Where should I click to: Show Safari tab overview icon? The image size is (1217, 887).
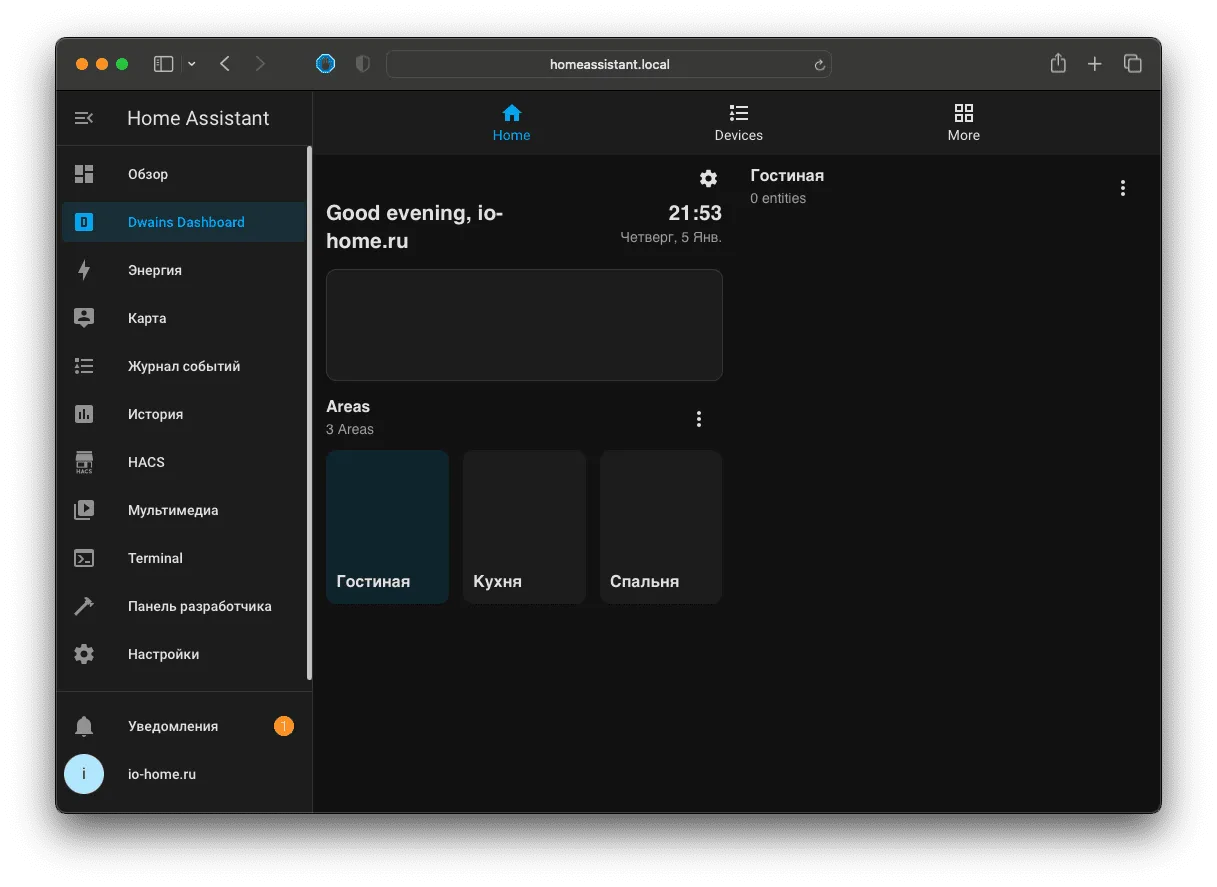[1133, 63]
